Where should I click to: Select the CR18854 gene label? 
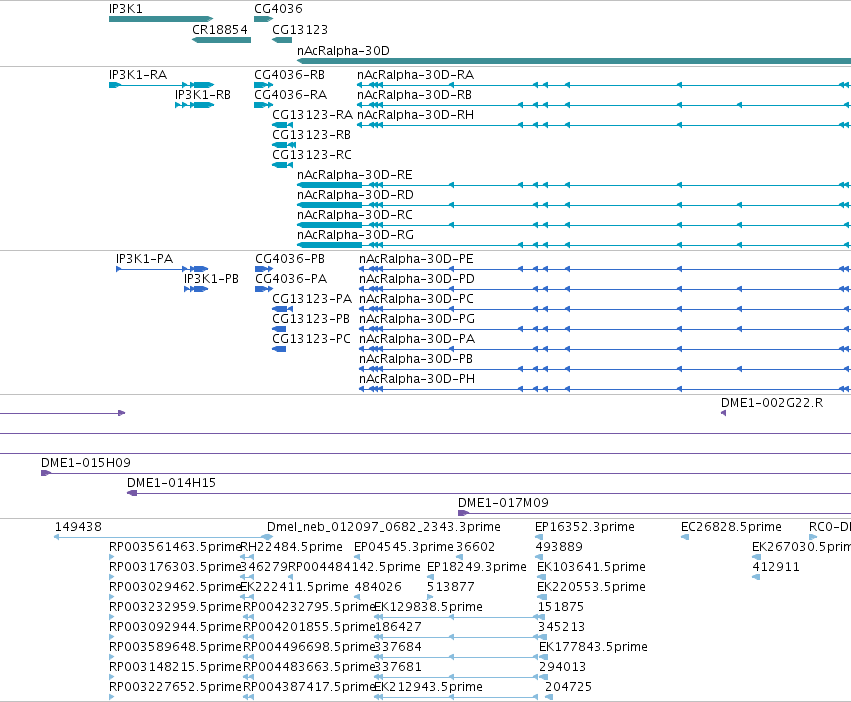pyautogui.click(x=220, y=29)
